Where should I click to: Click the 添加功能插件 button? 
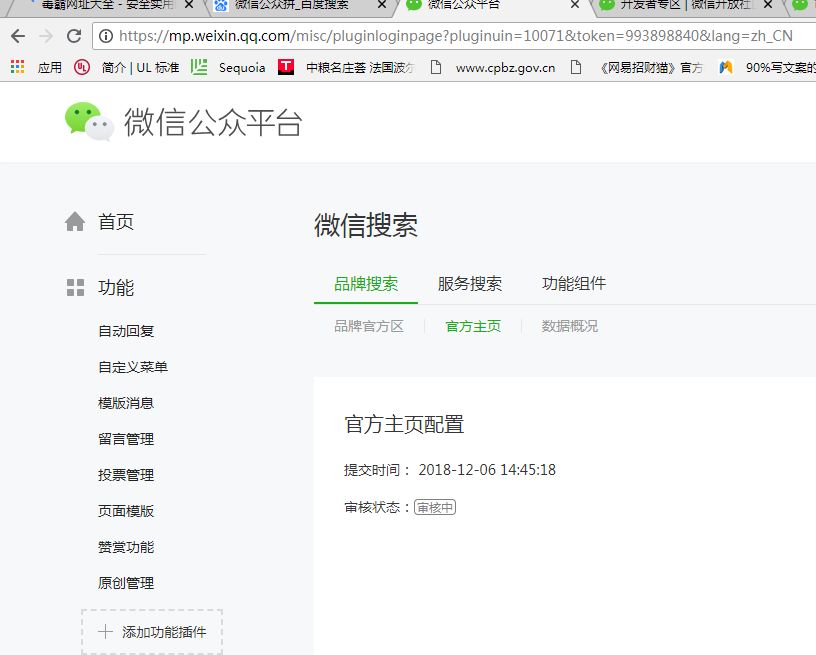(152, 632)
